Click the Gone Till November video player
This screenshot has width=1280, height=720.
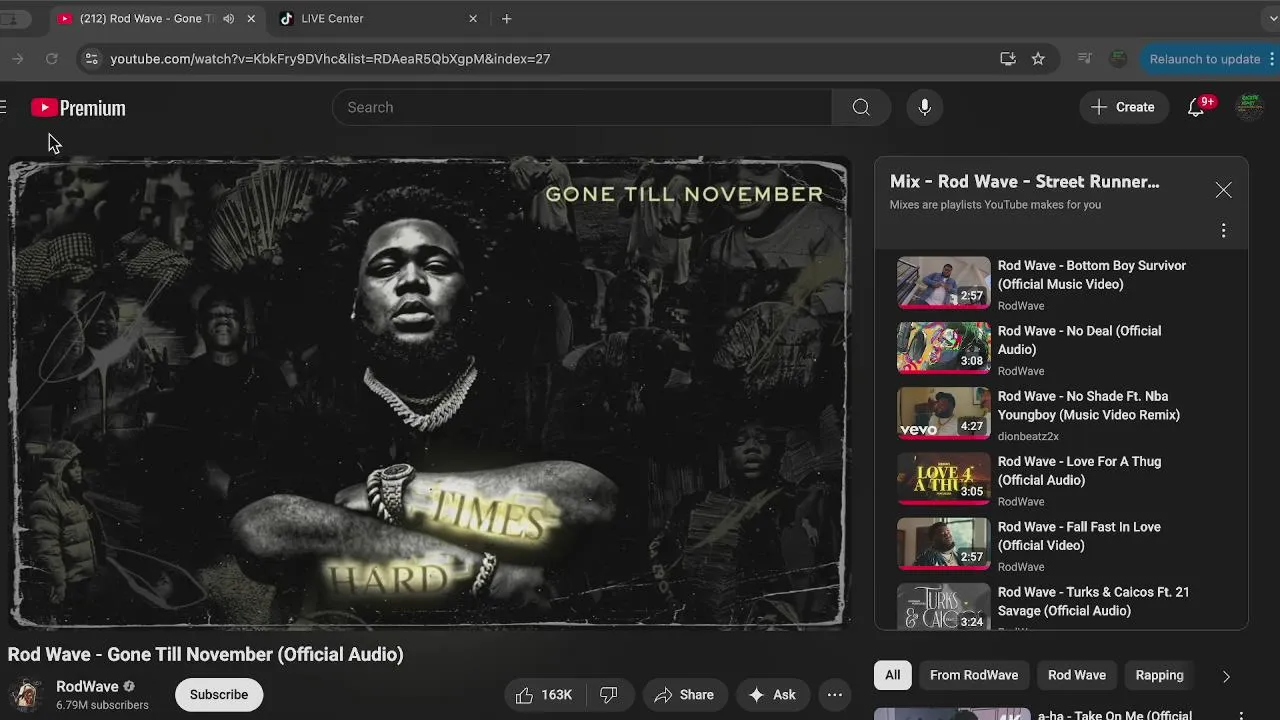coord(428,393)
